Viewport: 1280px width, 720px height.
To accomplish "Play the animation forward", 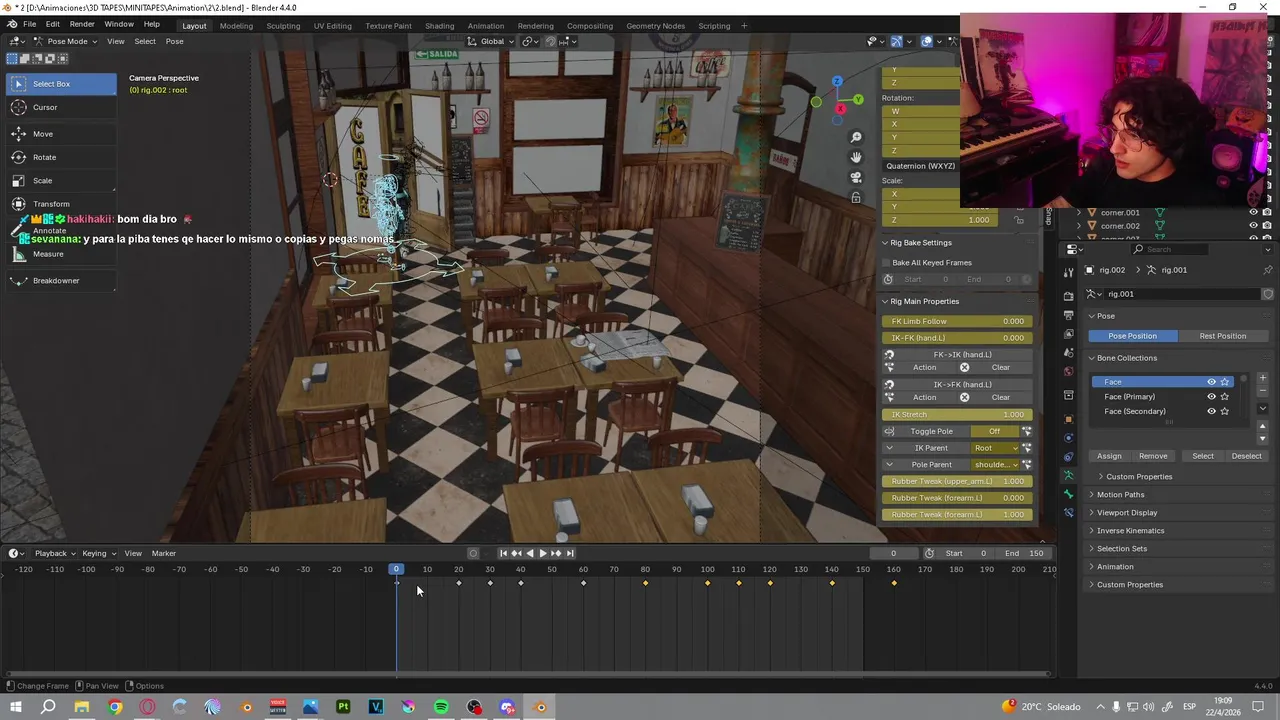I will pyautogui.click(x=543, y=553).
